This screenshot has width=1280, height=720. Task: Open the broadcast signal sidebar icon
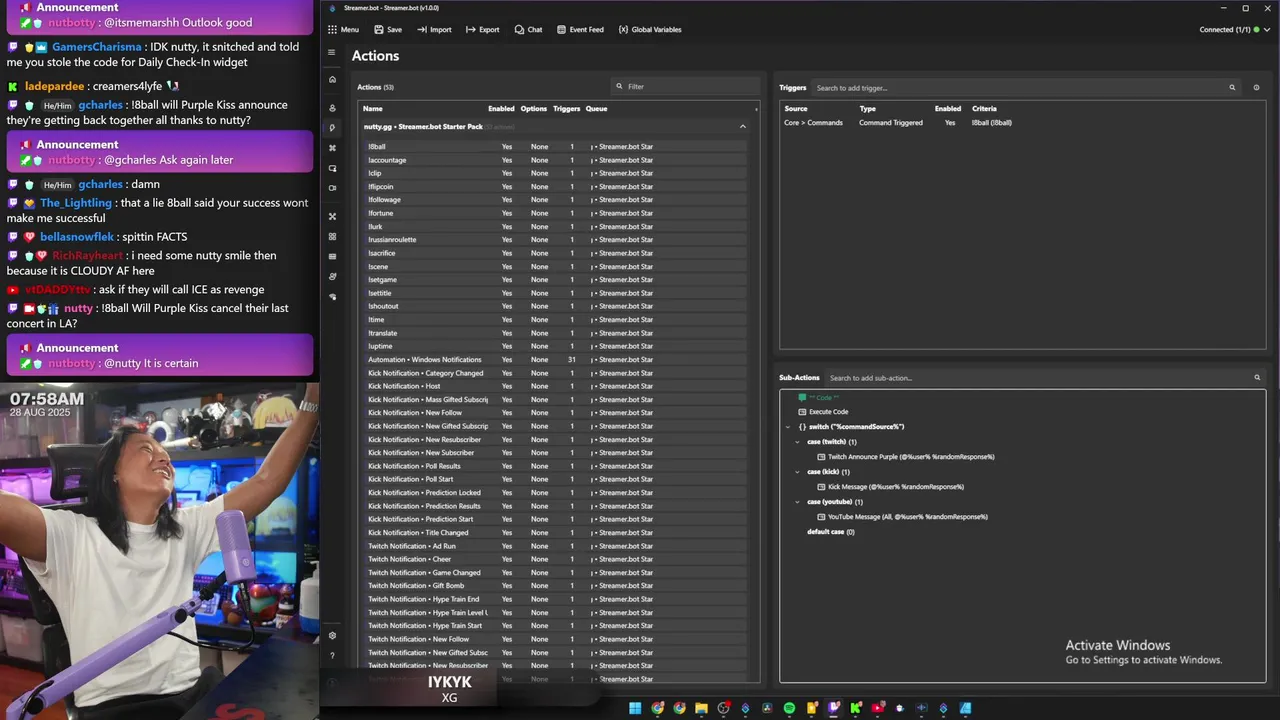tap(332, 297)
